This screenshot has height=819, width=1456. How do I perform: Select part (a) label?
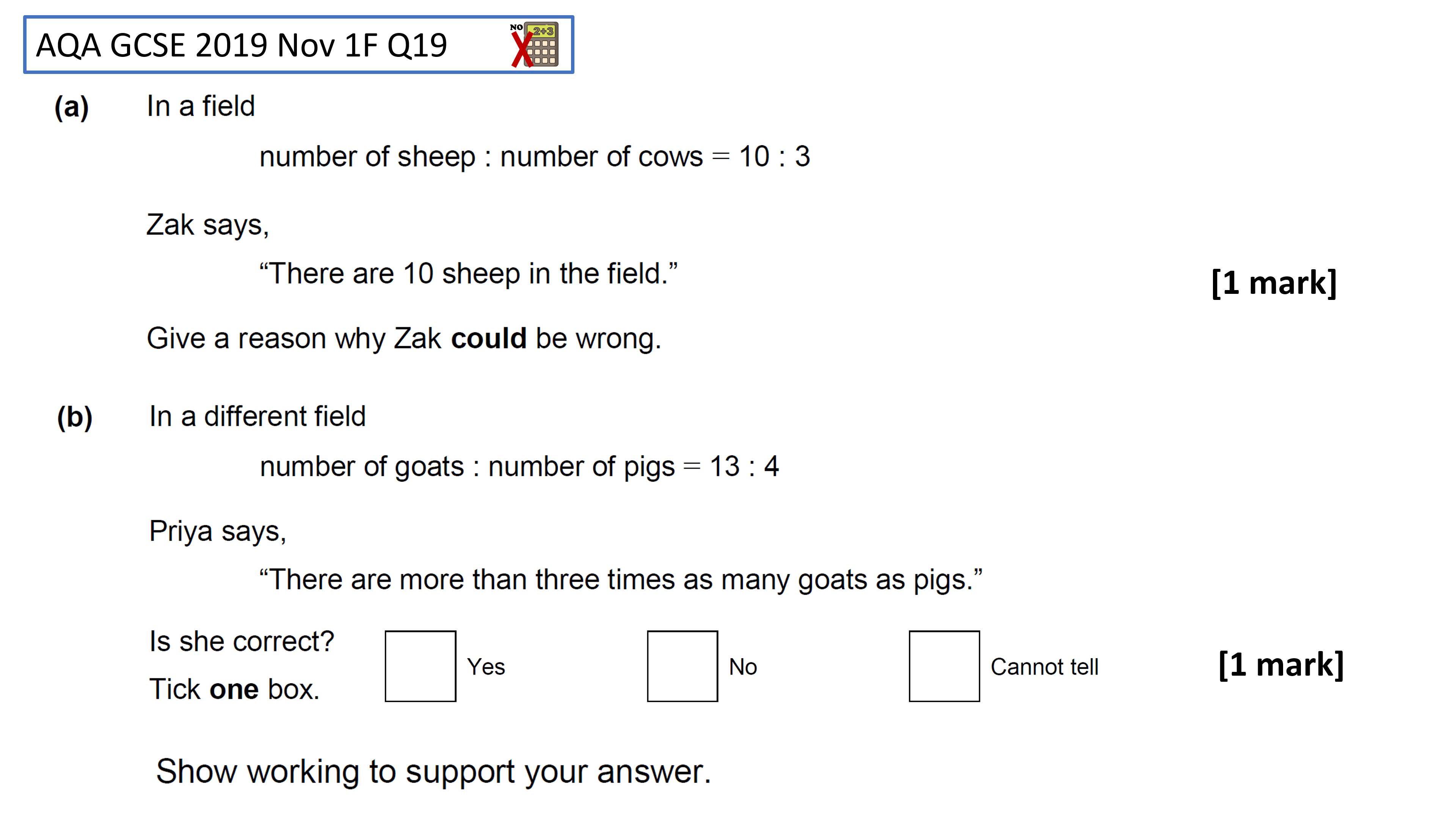click(x=71, y=107)
